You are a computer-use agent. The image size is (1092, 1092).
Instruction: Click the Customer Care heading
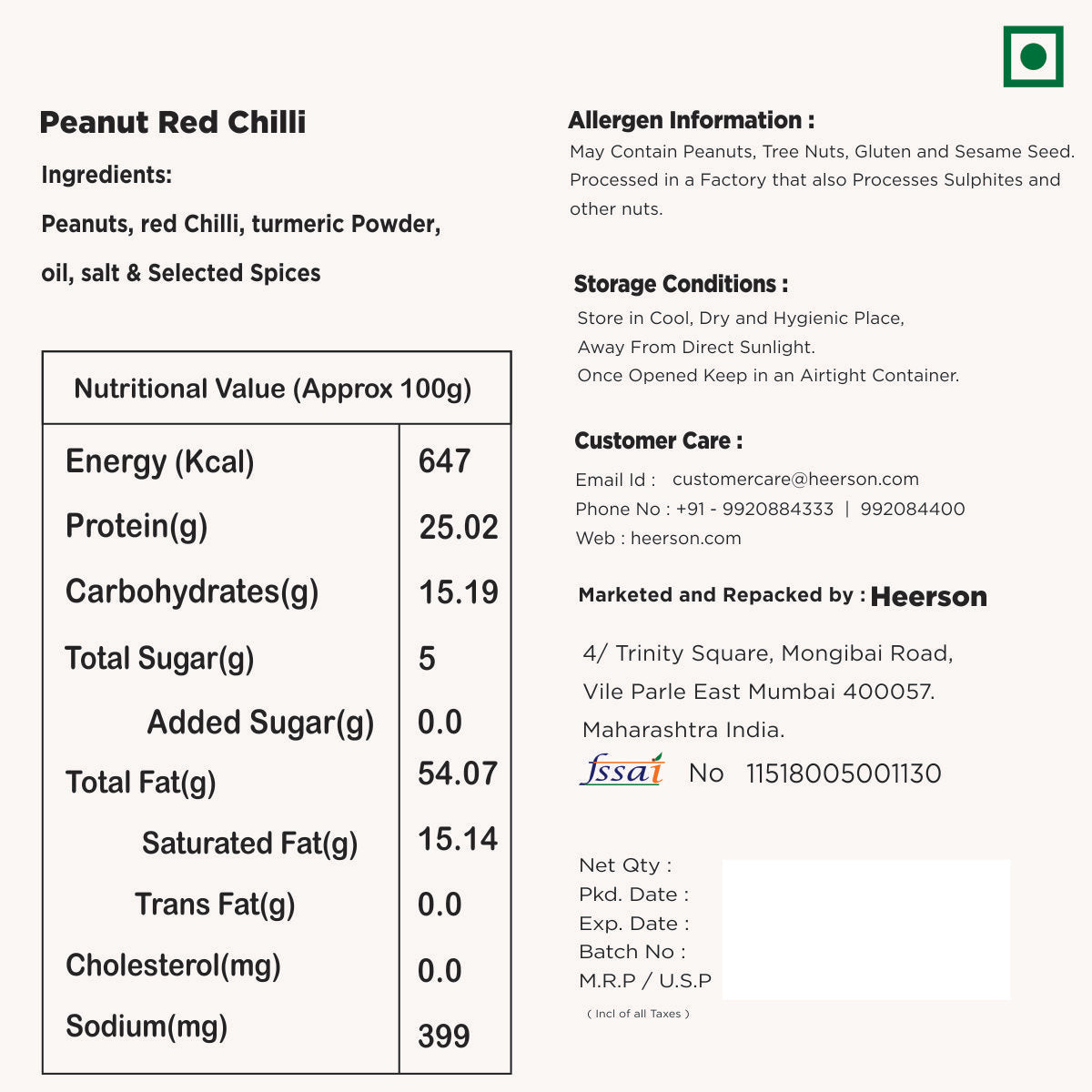coord(659,441)
